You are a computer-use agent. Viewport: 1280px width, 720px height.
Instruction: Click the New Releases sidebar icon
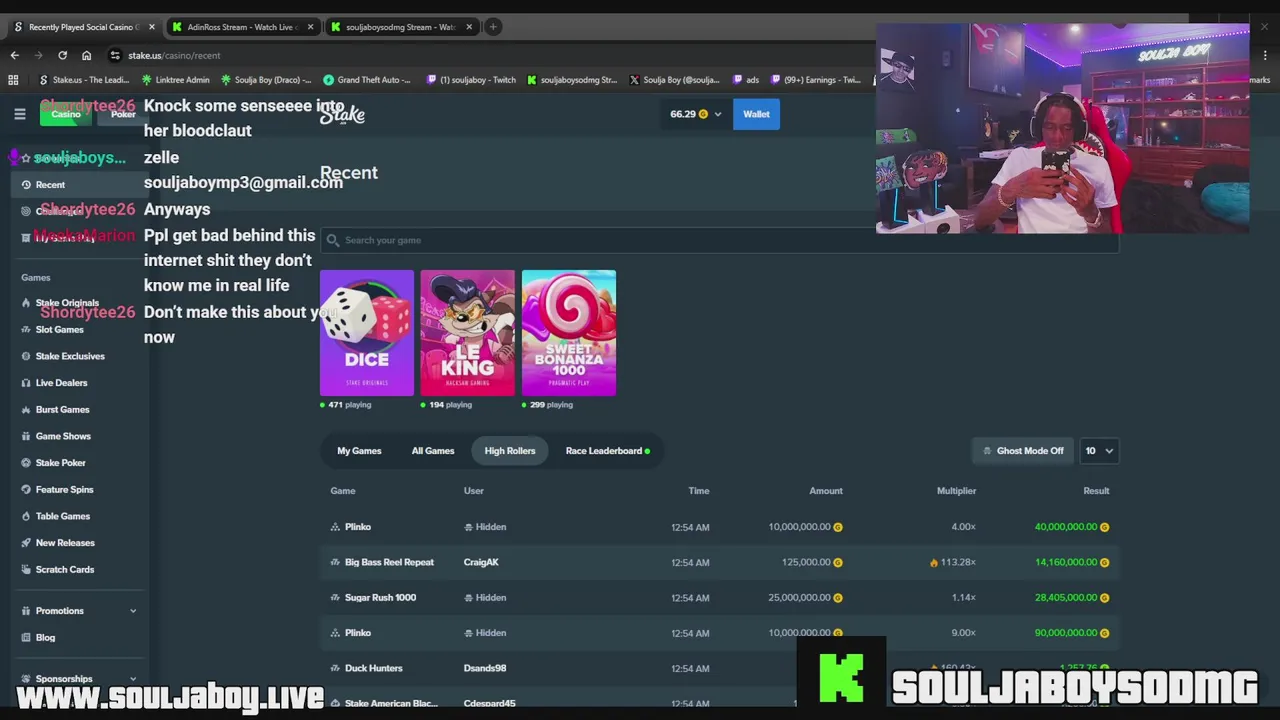click(26, 543)
